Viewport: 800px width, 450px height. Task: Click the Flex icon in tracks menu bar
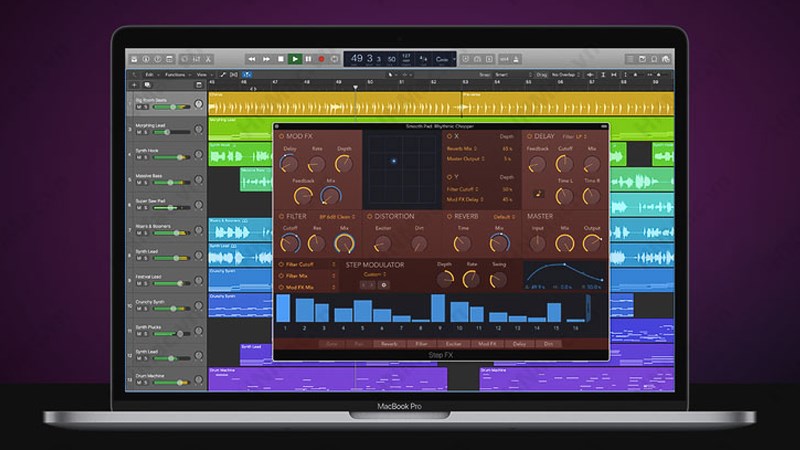coord(234,74)
